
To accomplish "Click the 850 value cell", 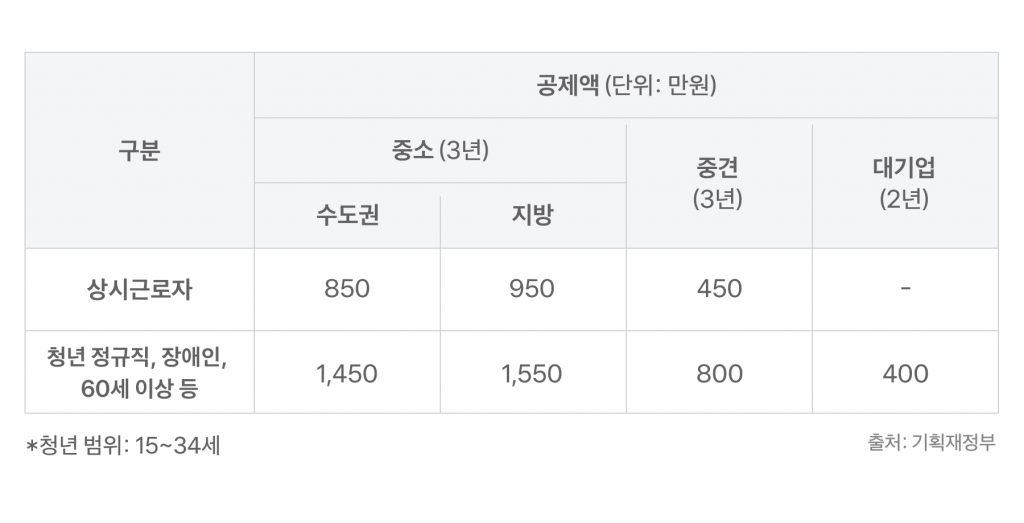I will pyautogui.click(x=347, y=290).
